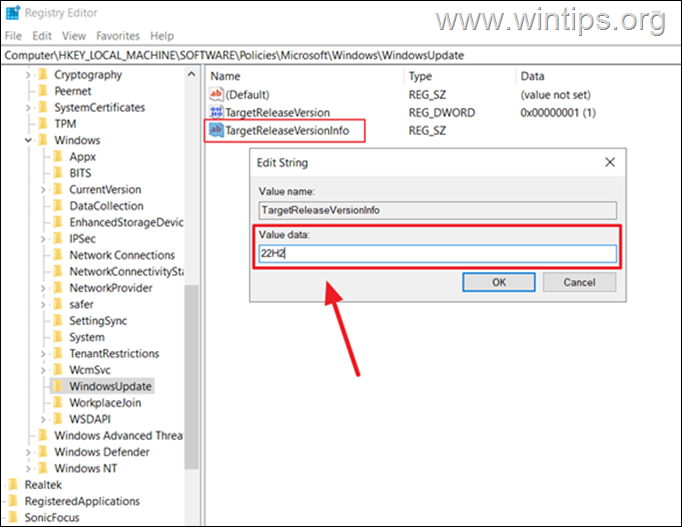Click the TargetReleaseVersionInfo string icon
682x527 pixels.
[x=216, y=130]
